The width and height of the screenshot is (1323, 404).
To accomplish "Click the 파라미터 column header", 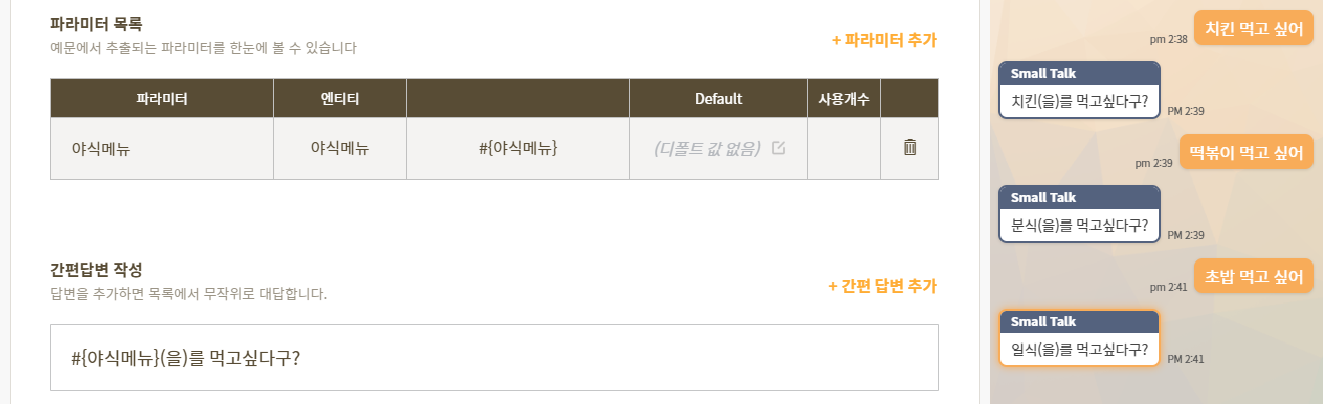I will pos(162,99).
